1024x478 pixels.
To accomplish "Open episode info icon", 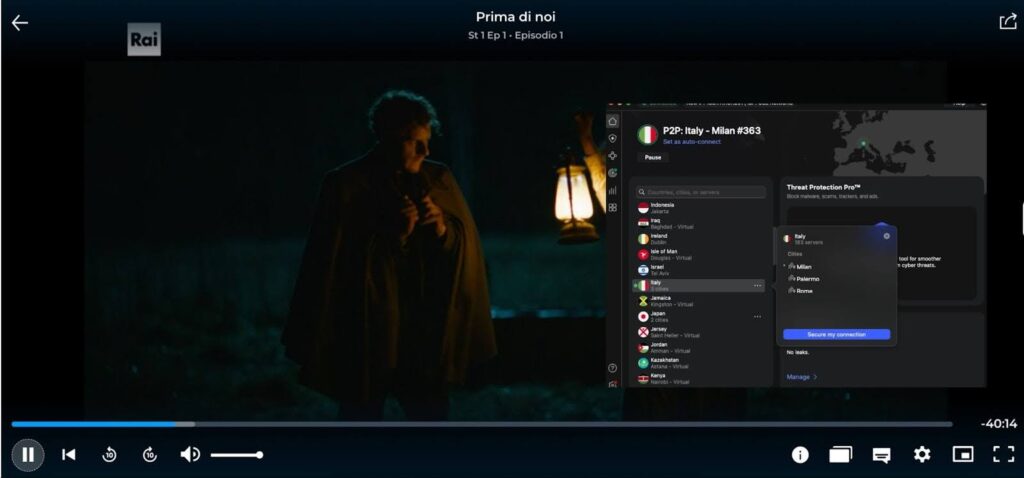I will (799, 454).
